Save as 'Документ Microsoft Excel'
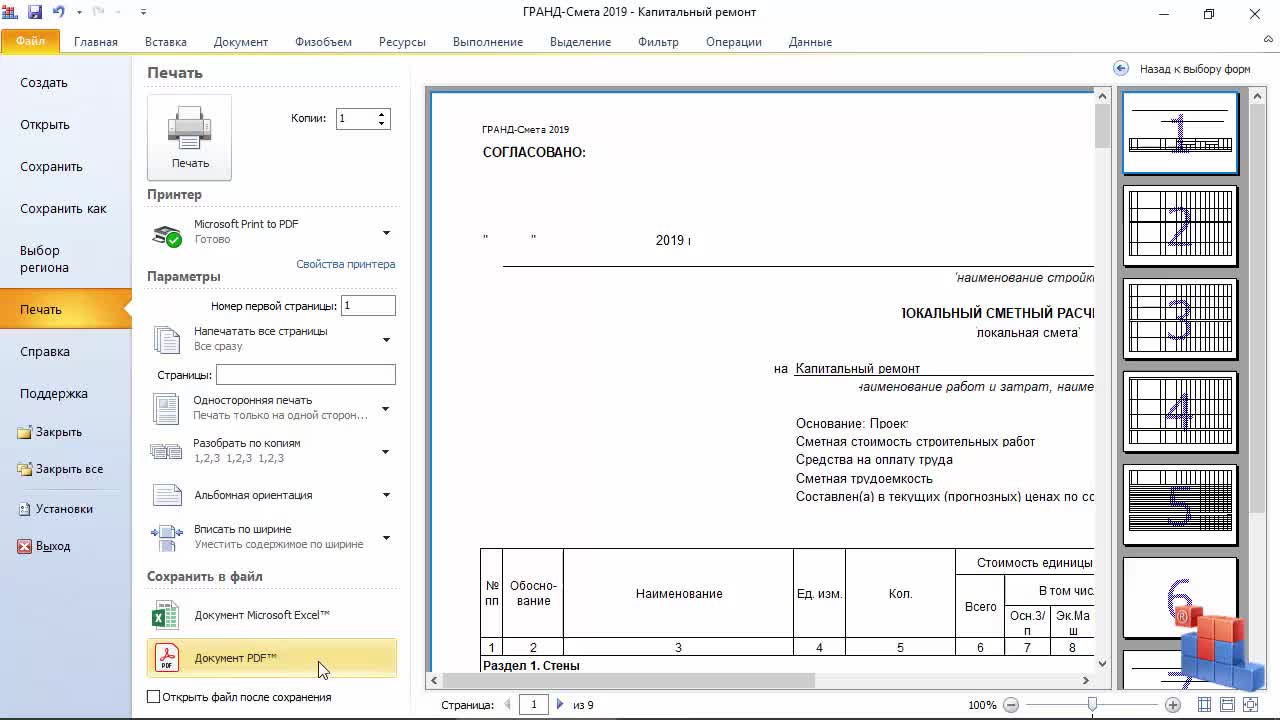This screenshot has width=1280, height=720. (272, 615)
